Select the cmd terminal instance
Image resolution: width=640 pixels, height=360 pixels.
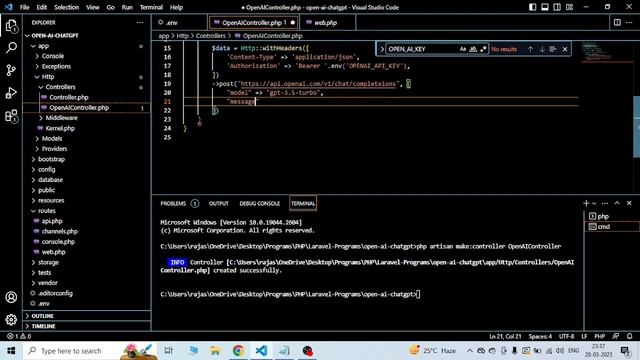point(611,227)
